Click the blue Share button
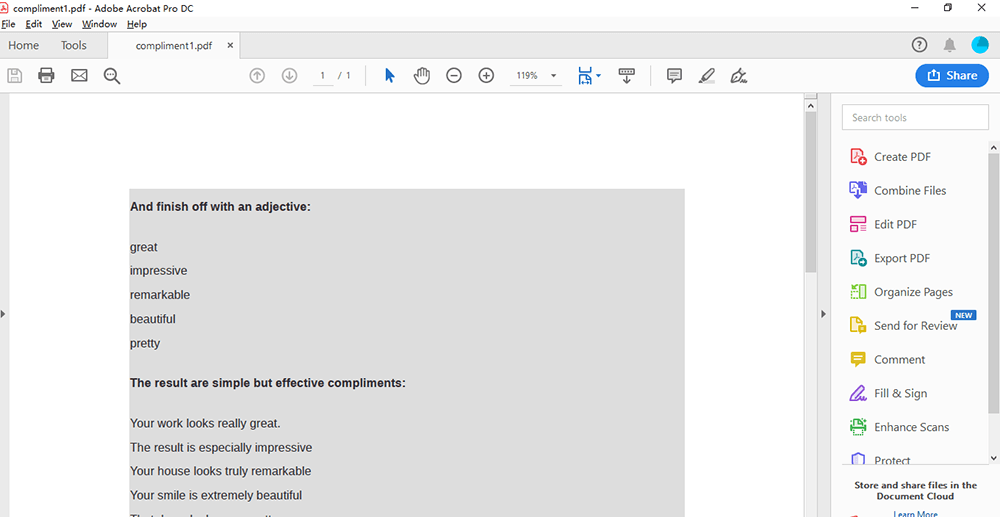The width and height of the screenshot is (1000, 517). click(x=952, y=76)
